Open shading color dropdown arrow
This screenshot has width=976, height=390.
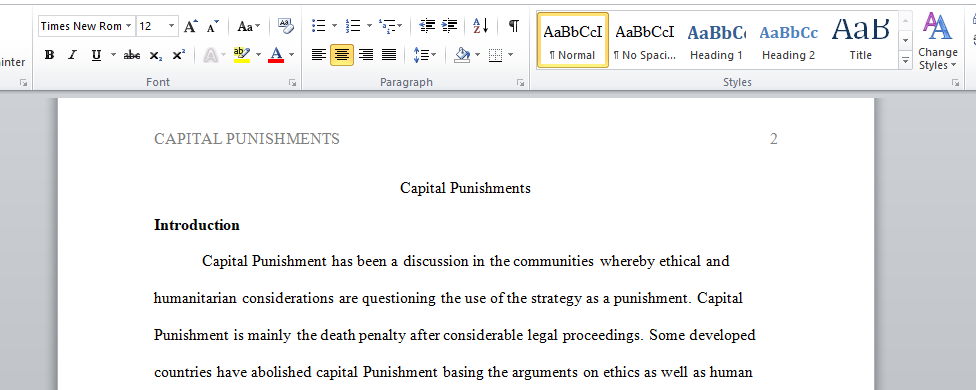[477, 55]
